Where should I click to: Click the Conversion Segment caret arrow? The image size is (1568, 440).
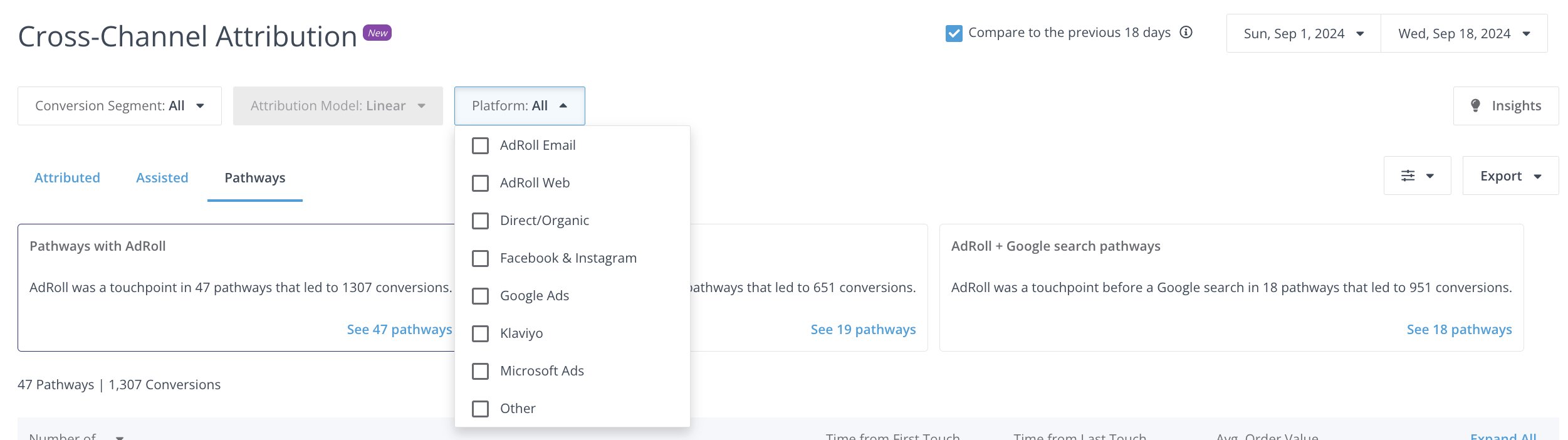(200, 106)
